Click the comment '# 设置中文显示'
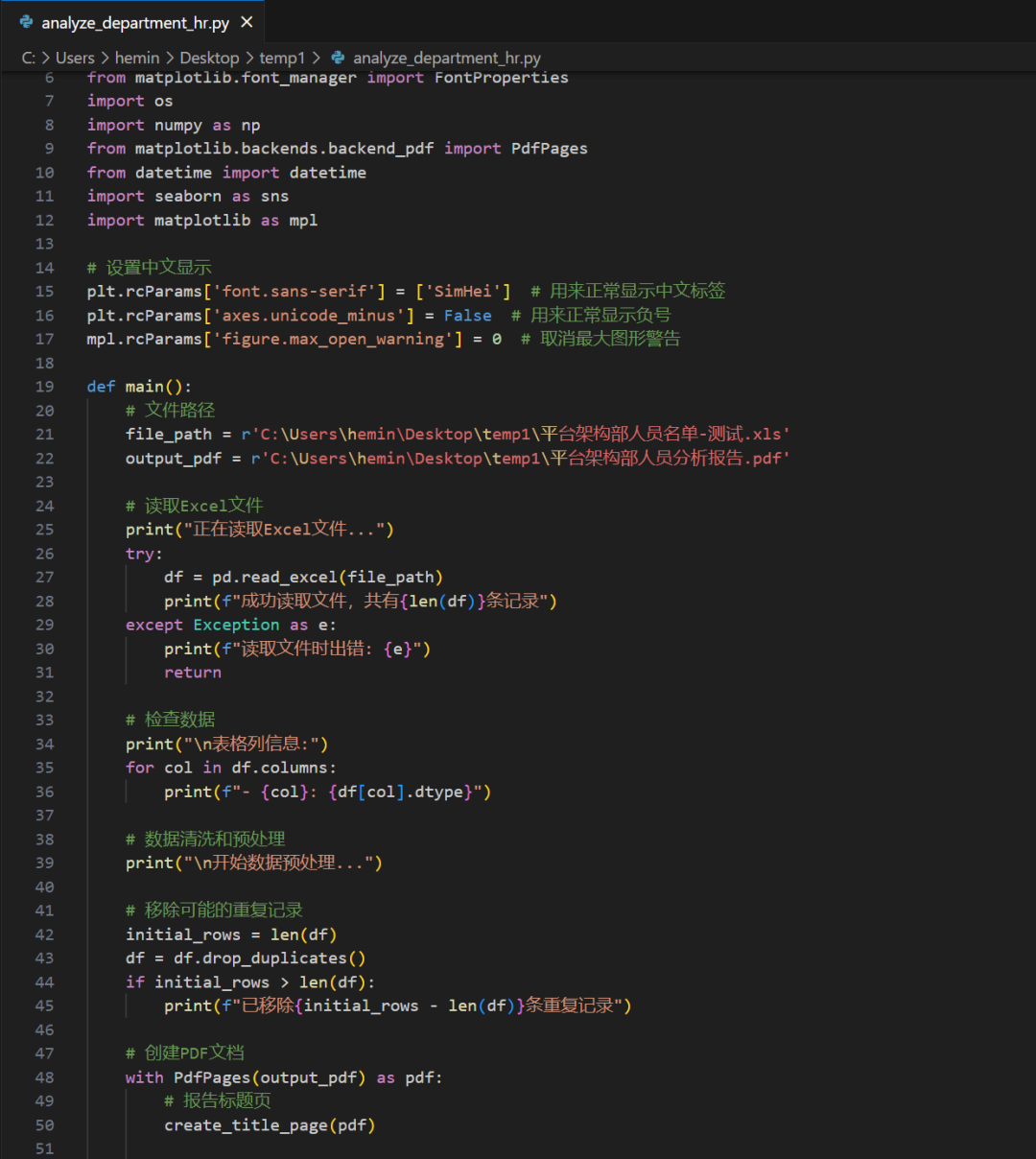The height and width of the screenshot is (1159, 1036). (x=149, y=268)
